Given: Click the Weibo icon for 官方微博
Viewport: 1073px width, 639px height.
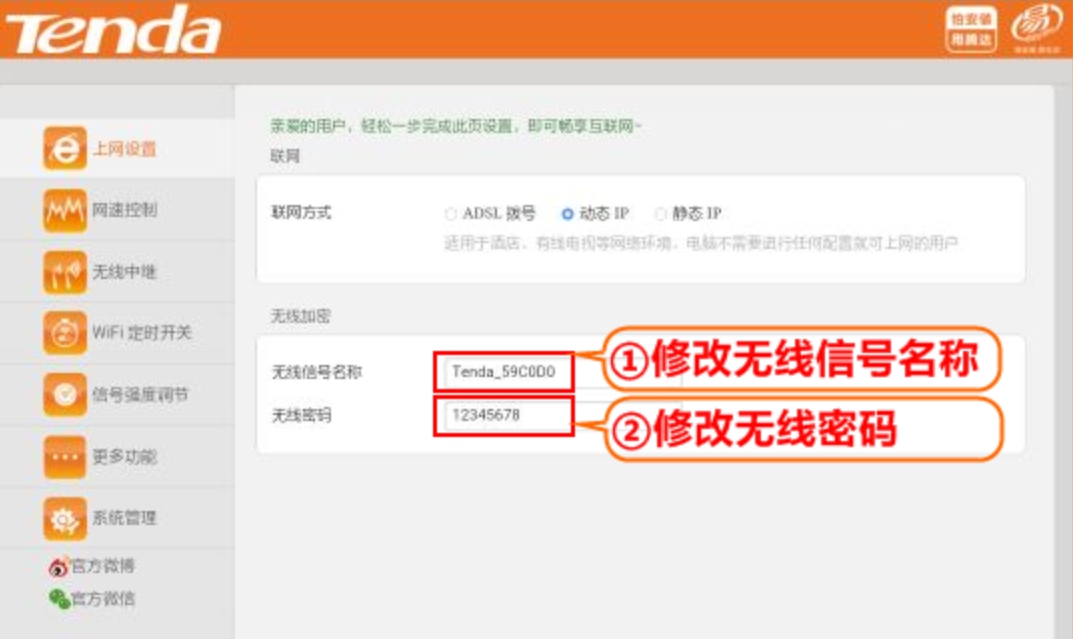Looking at the screenshot, I should pyautogui.click(x=59, y=566).
